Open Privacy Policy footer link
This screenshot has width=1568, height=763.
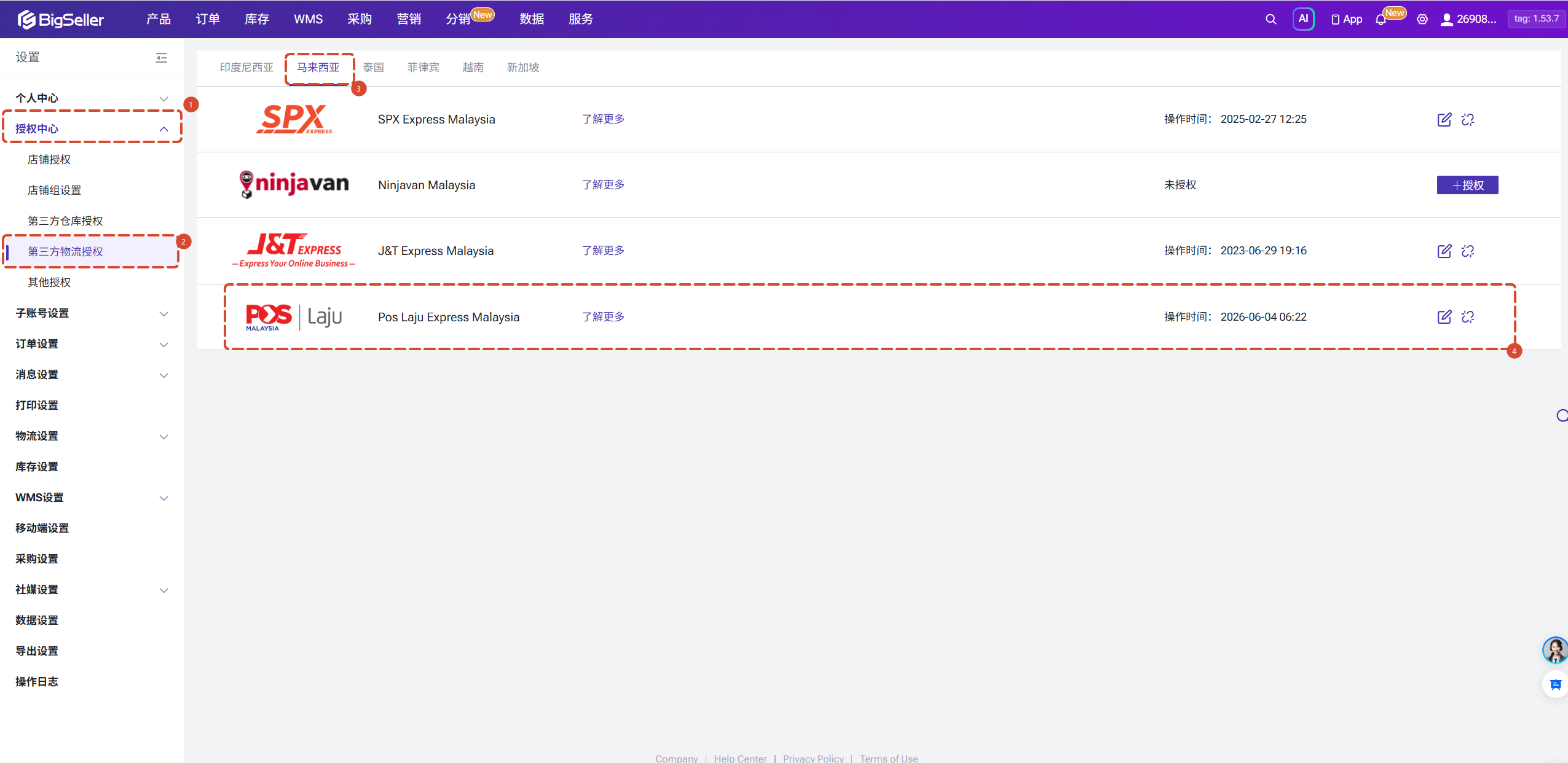click(x=813, y=758)
